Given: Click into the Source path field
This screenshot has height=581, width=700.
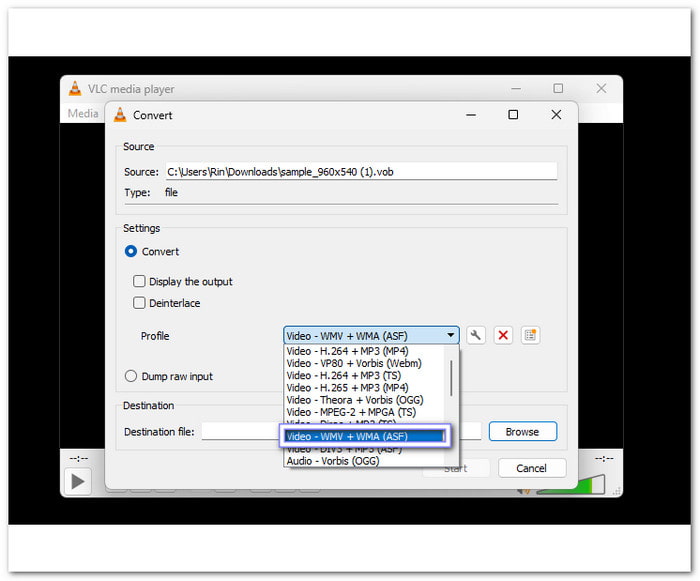Looking at the screenshot, I should tap(361, 171).
